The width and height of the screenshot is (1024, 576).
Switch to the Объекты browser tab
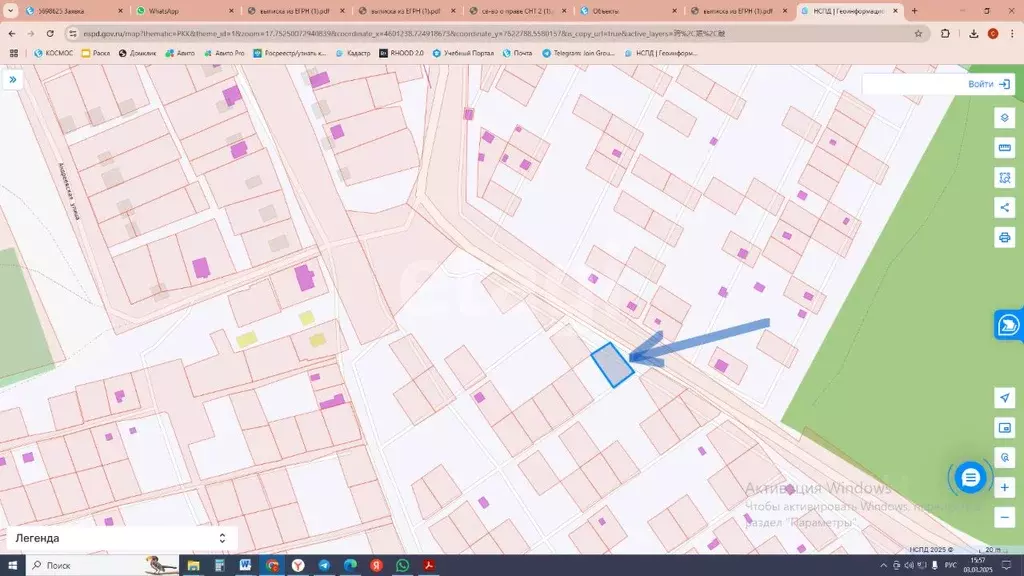(629, 11)
